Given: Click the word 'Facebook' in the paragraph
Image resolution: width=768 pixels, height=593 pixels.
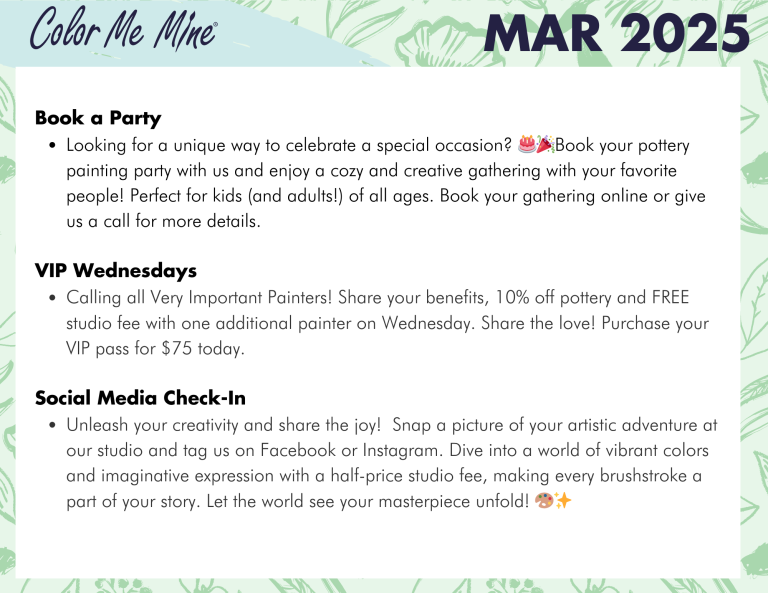Looking at the screenshot, I should click(298, 450).
